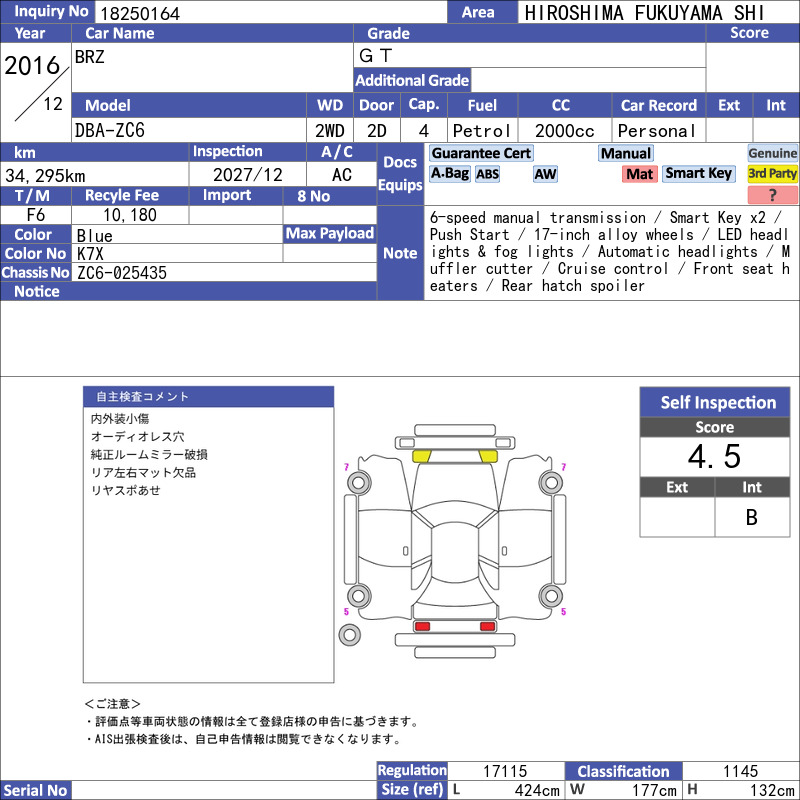Click the length value 424cm
Viewport: 800px width, 800px height.
537,790
